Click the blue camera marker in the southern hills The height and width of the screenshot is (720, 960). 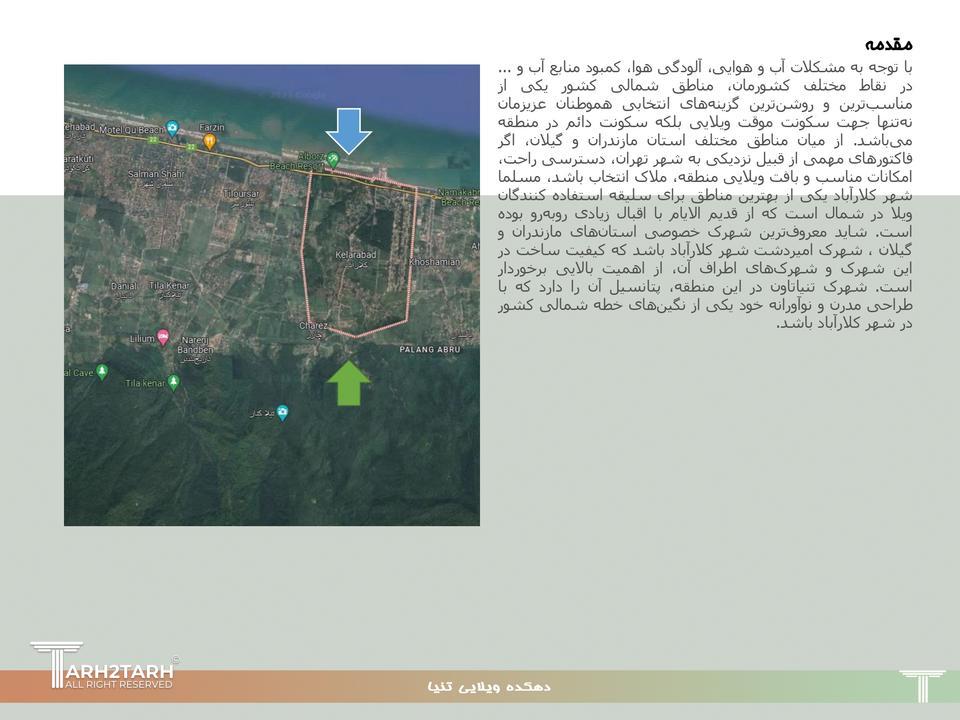(282, 412)
